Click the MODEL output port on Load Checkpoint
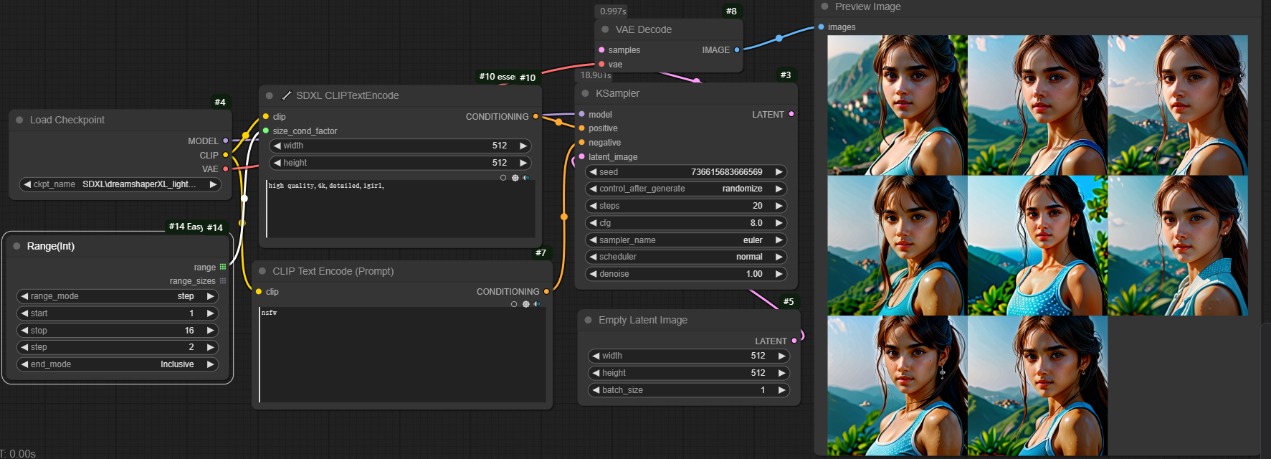Image resolution: width=1271 pixels, height=459 pixels. 226,141
